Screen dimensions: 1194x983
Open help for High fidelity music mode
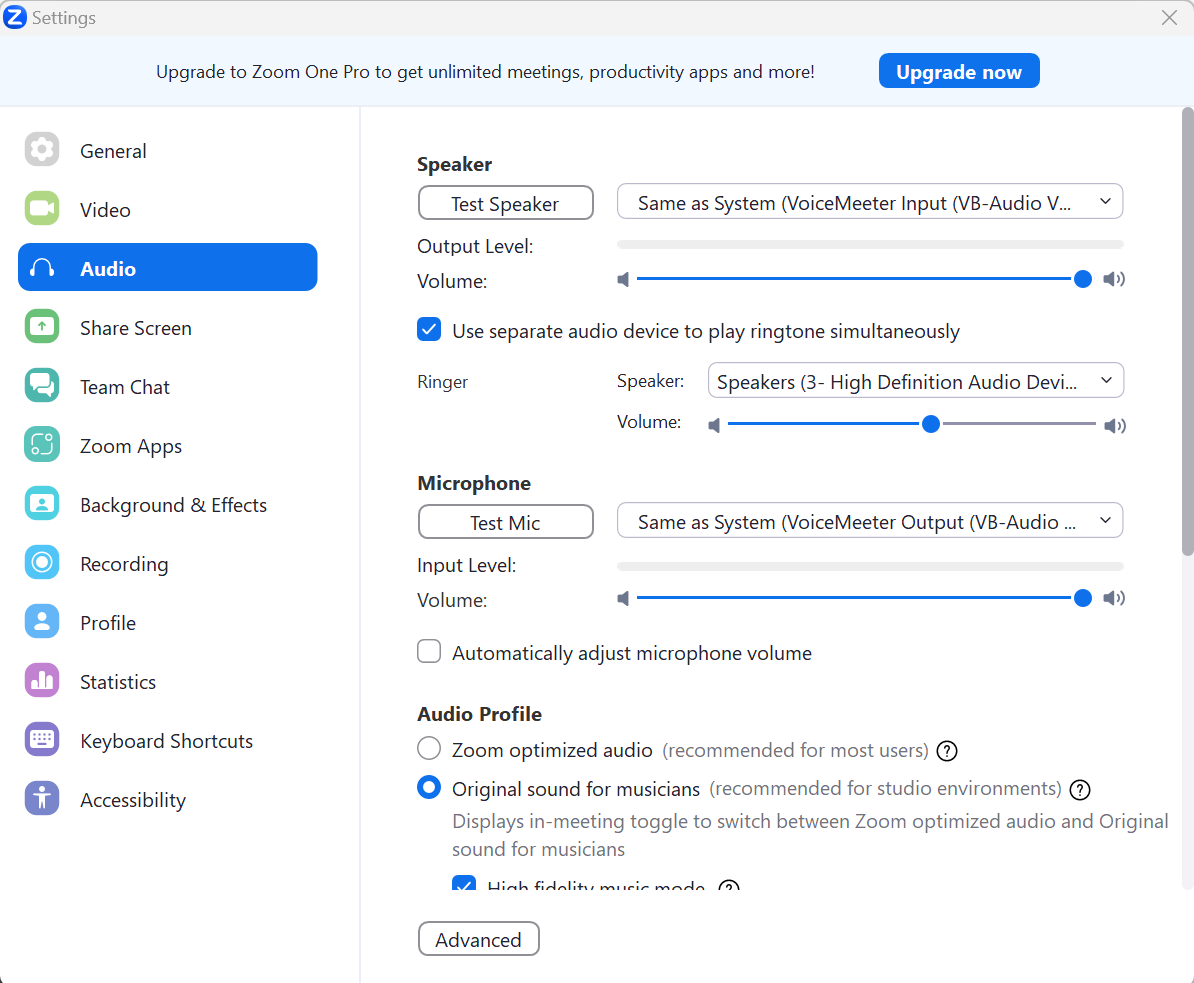pos(729,886)
